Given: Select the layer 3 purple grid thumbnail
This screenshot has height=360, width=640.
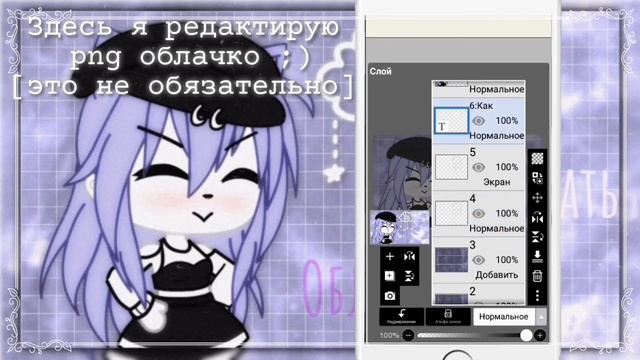Looking at the screenshot, I should [451, 260].
